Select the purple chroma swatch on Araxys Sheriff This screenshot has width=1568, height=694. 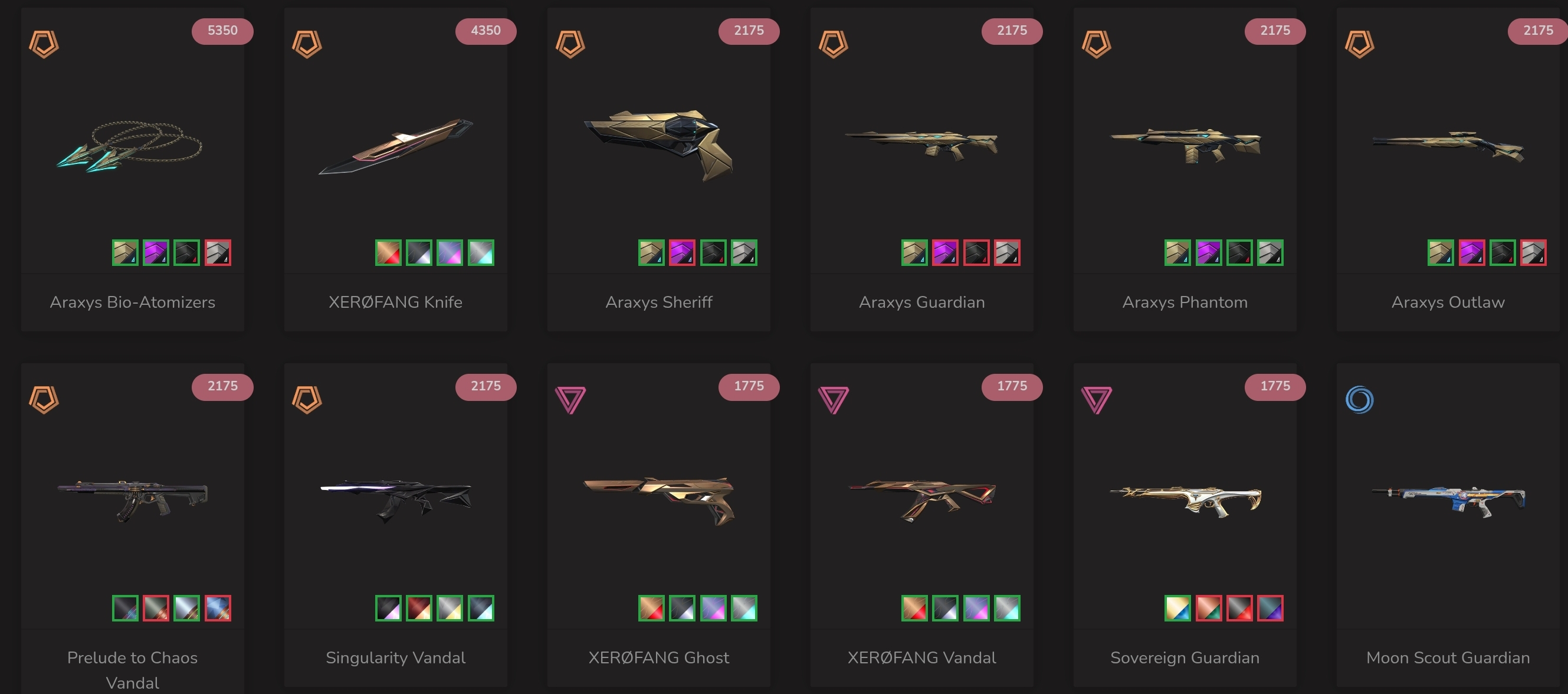(682, 252)
